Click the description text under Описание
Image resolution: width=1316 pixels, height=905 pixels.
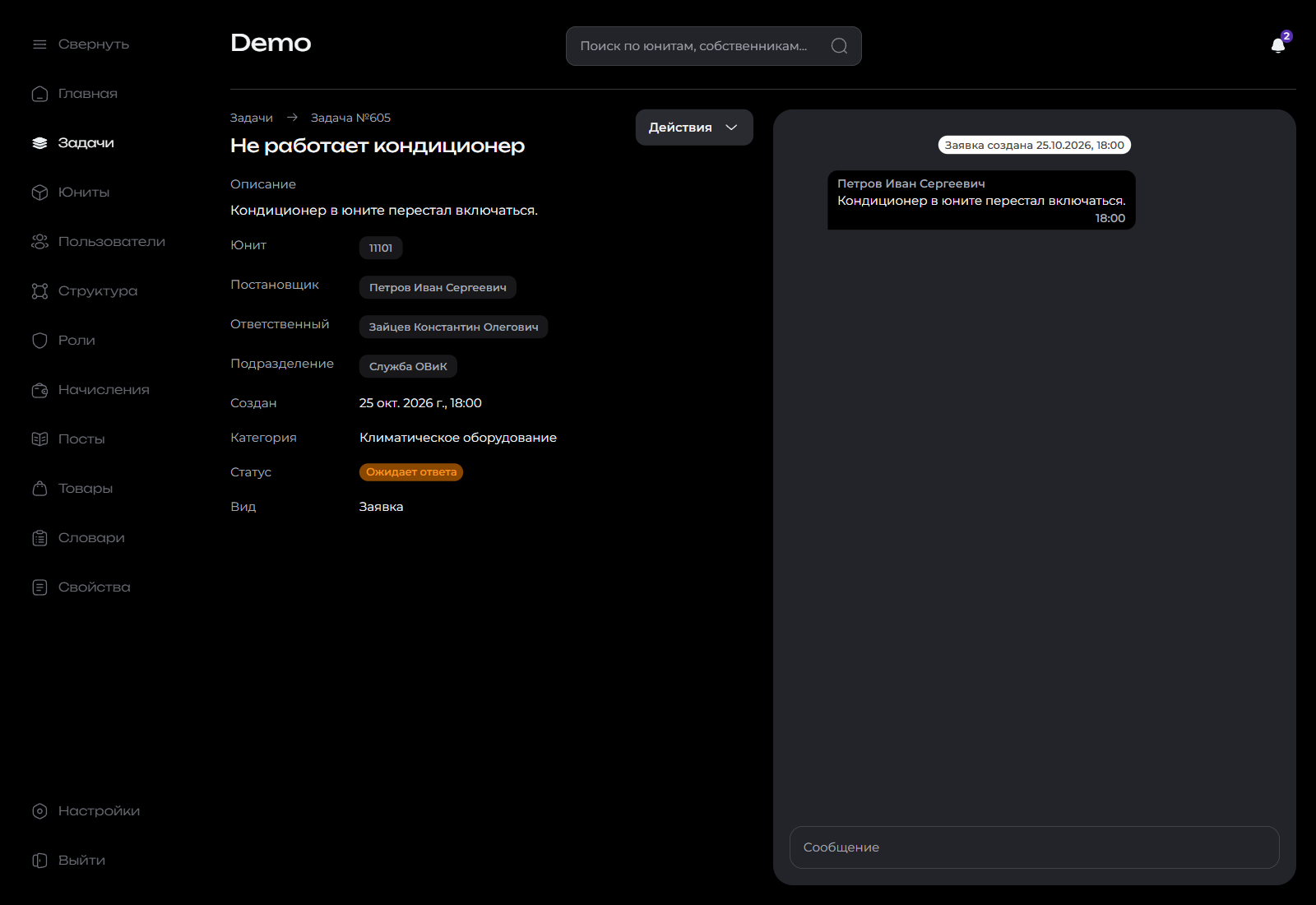(384, 211)
